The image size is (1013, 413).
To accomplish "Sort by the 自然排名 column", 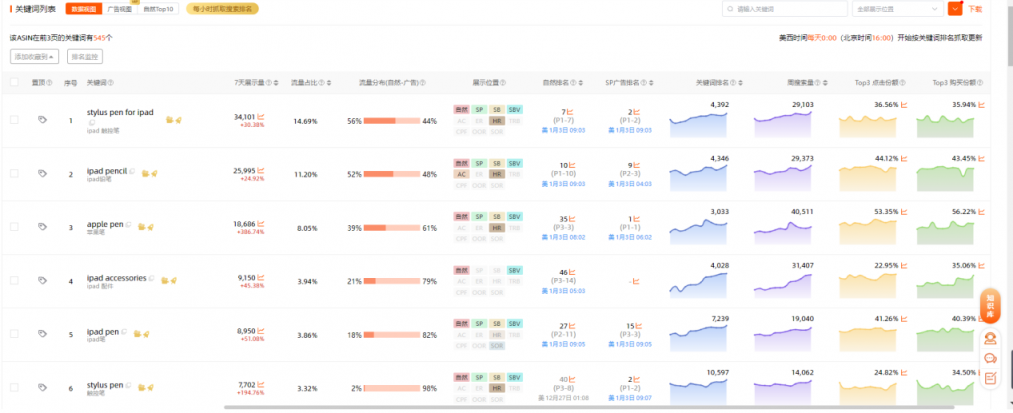I will [x=581, y=83].
